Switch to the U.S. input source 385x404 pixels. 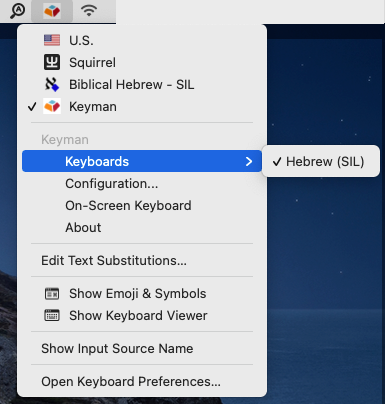pyautogui.click(x=142, y=40)
